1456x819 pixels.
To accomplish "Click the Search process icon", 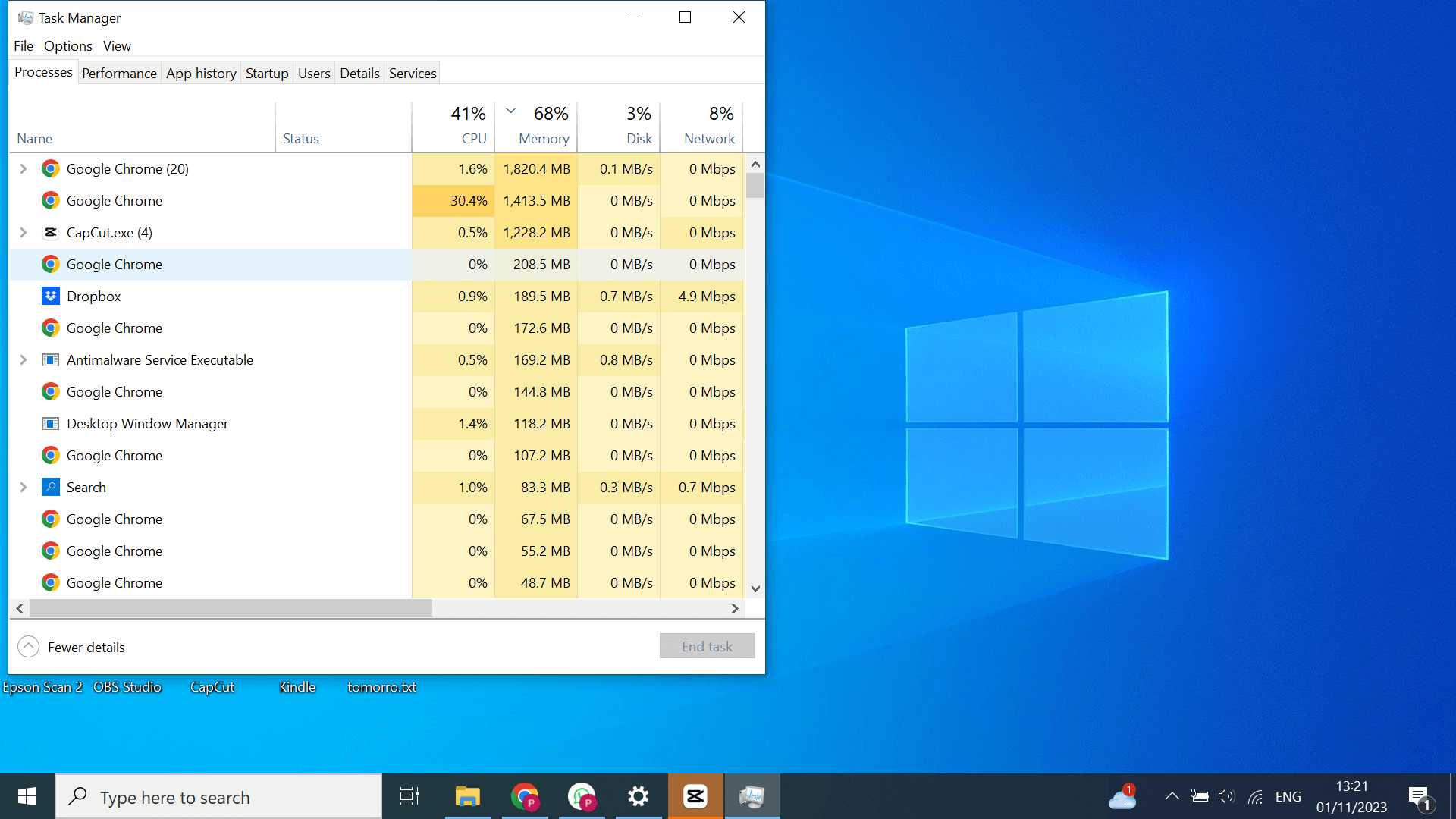I will 51,488.
